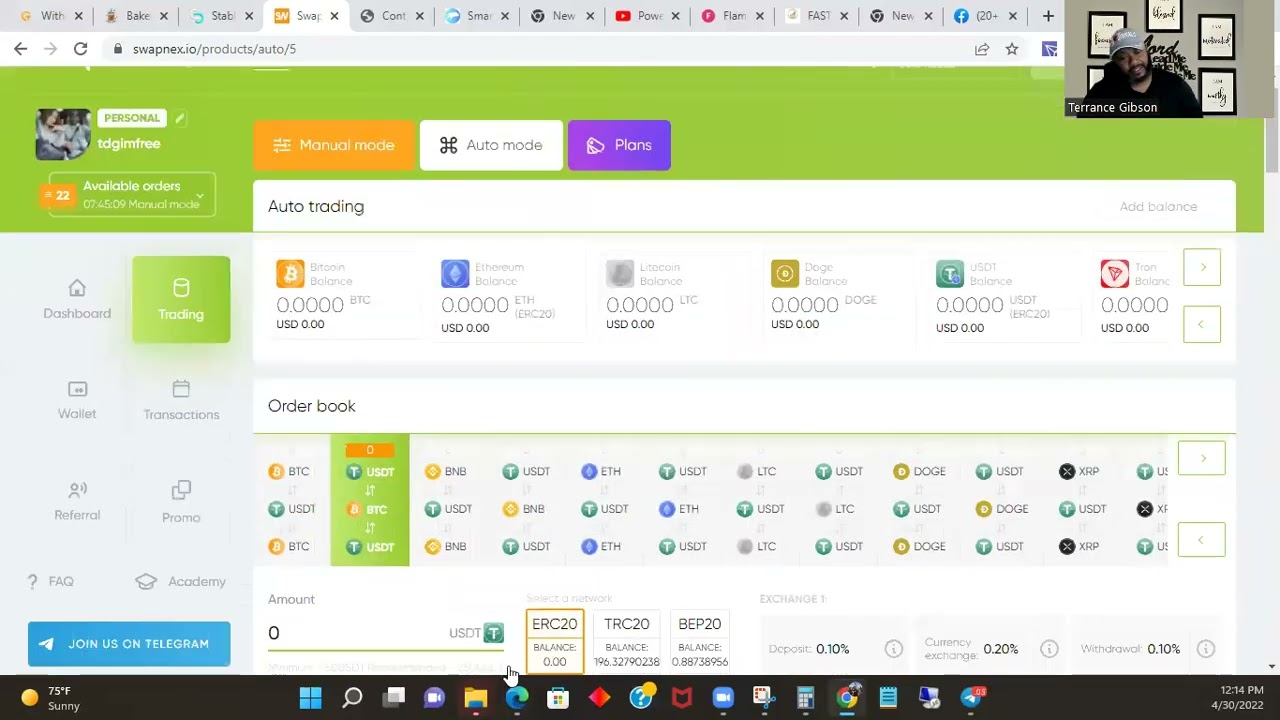This screenshot has height=720, width=1280.
Task: Click the Add balance link
Action: [1158, 206]
